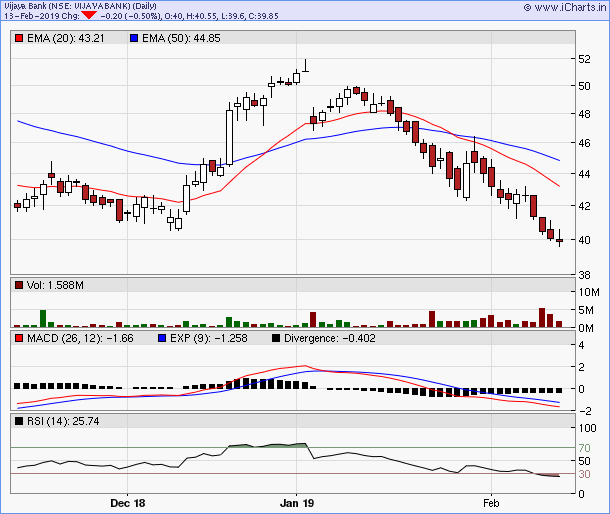This screenshot has height=514, width=610.
Task: Click the blue EMA (50) legend swatch
Action: [134, 38]
